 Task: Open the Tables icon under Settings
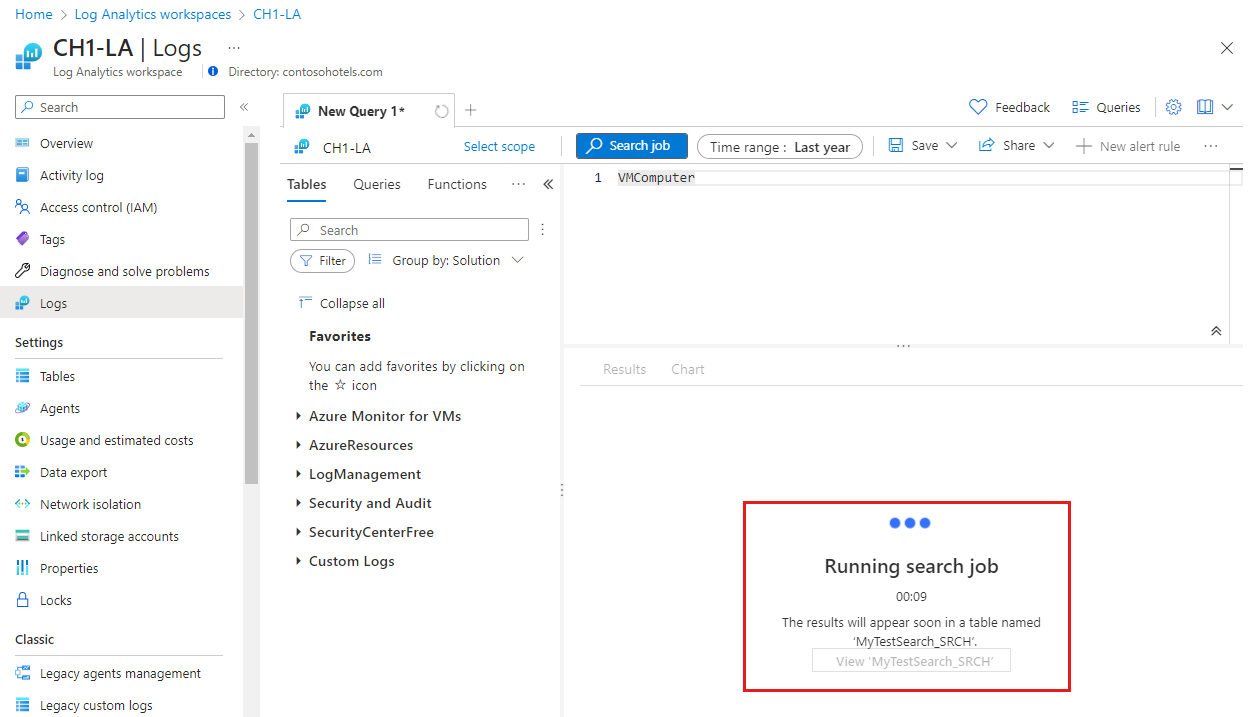[x=22, y=376]
